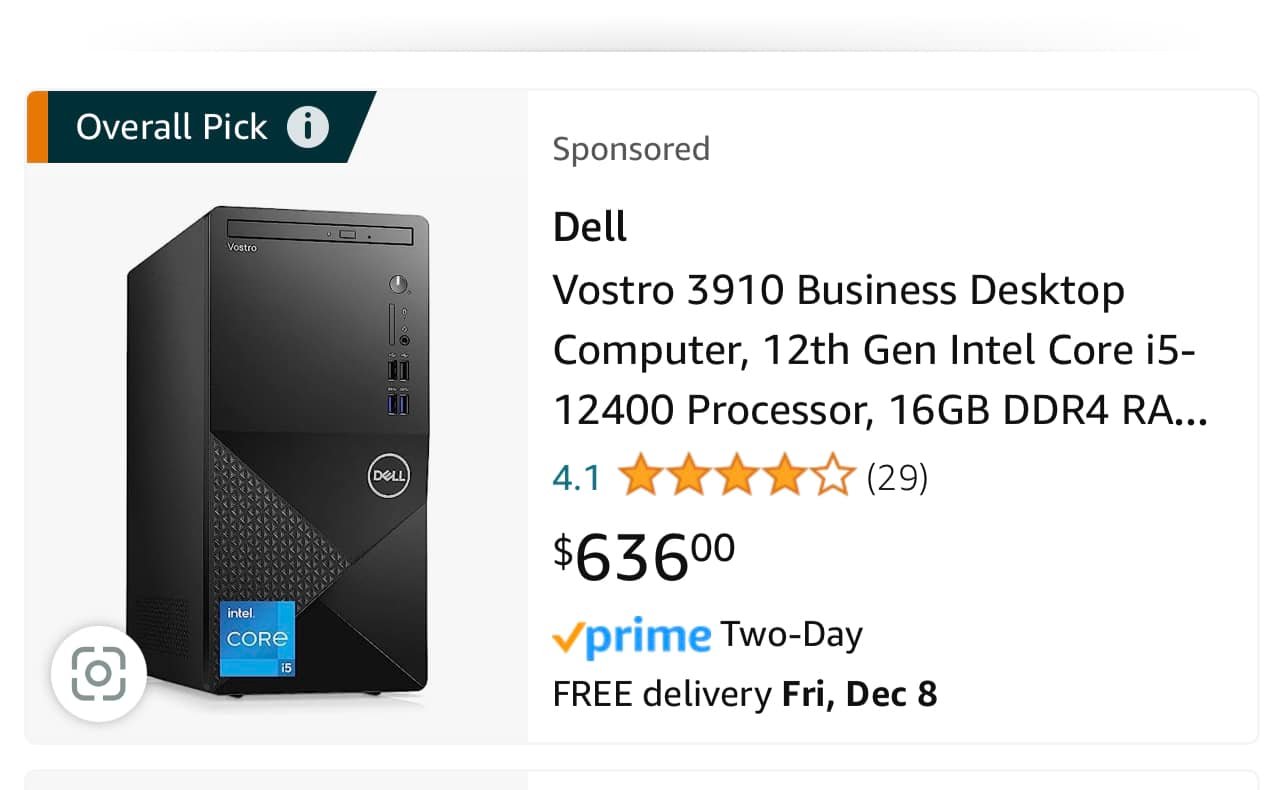
Task: Click the prime Two-Day shipping text
Action: coord(707,636)
